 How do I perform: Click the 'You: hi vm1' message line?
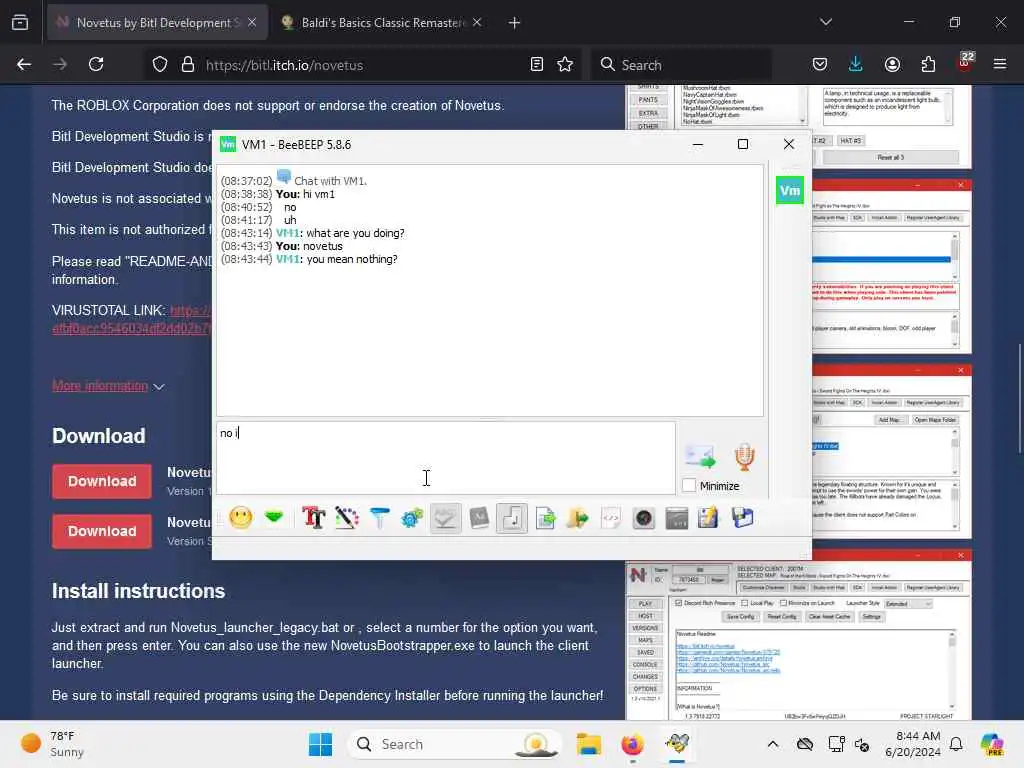point(305,194)
